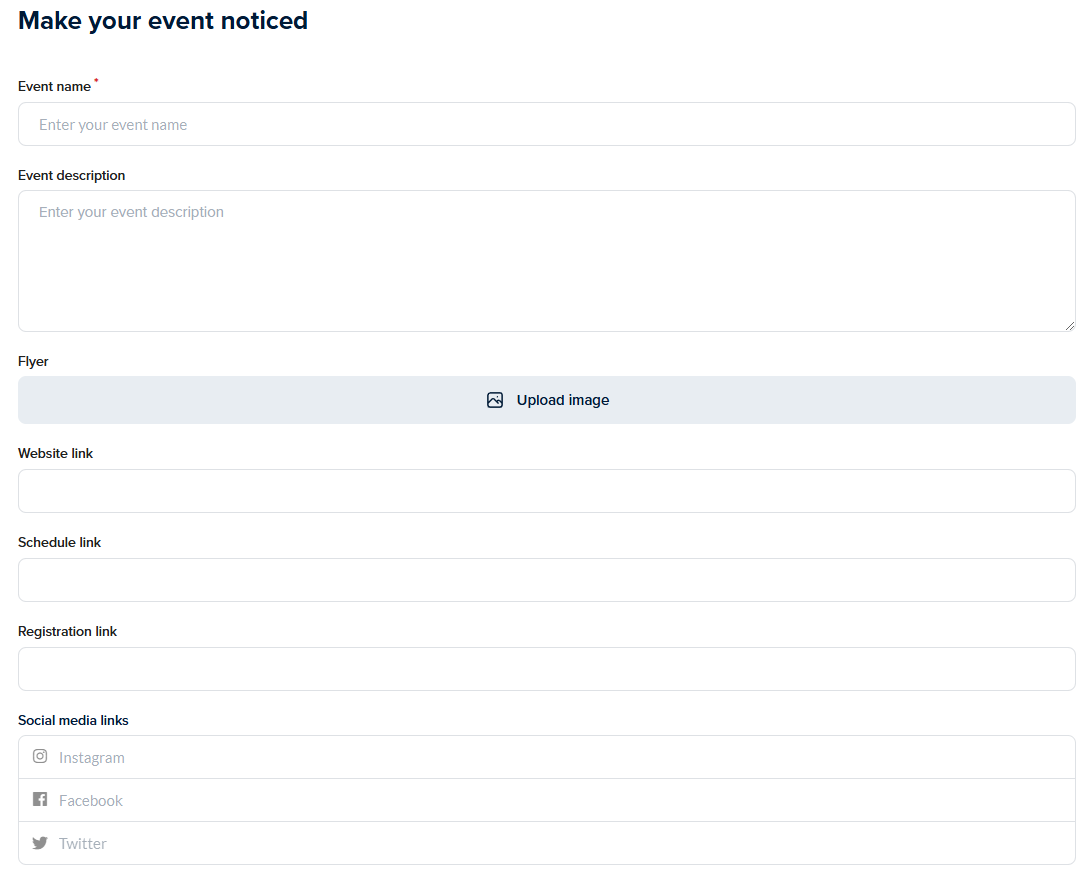The height and width of the screenshot is (877, 1086).
Task: Click the Flyer label
Action: 33,362
